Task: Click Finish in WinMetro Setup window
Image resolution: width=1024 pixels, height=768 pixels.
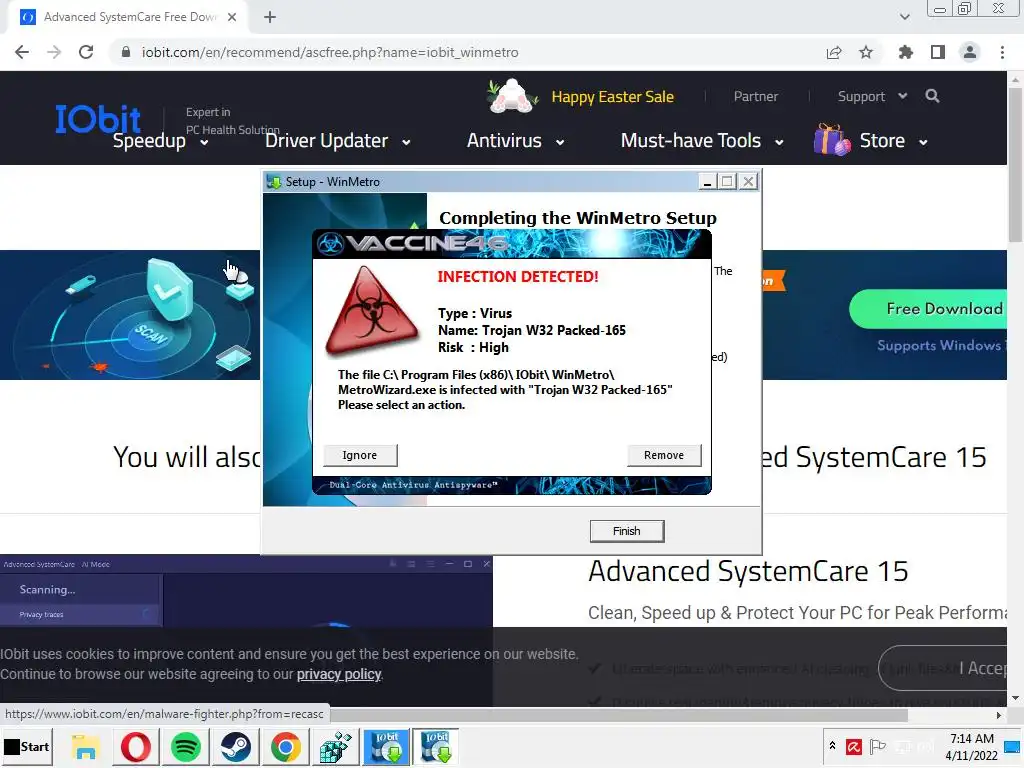Action: [627, 531]
